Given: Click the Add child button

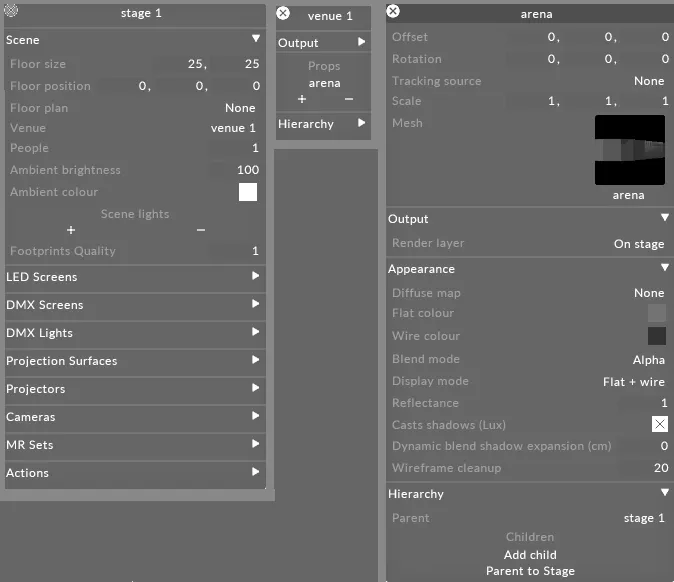Looking at the screenshot, I should pos(530,555).
